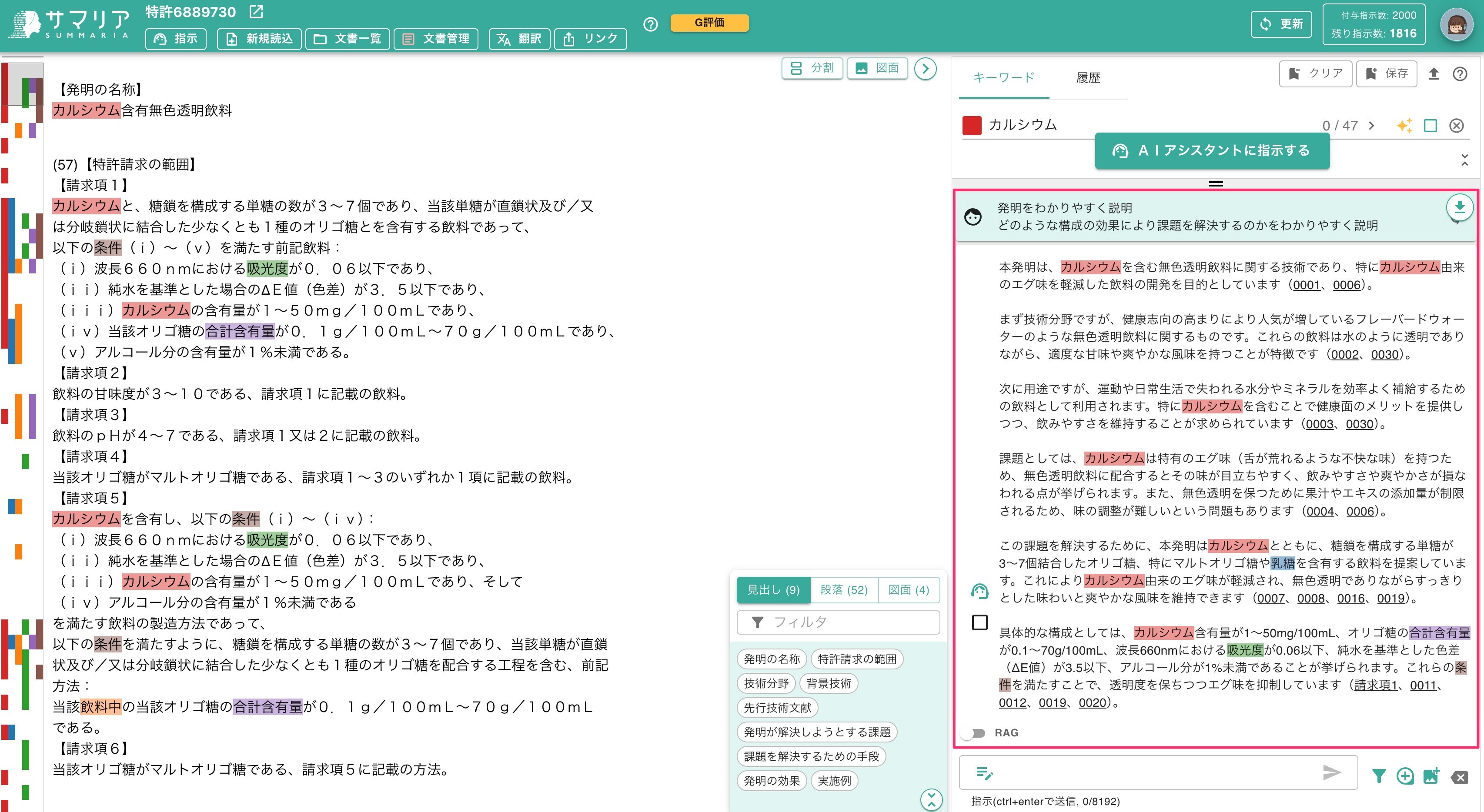Send the instruction with paper plane icon

click(x=1331, y=773)
